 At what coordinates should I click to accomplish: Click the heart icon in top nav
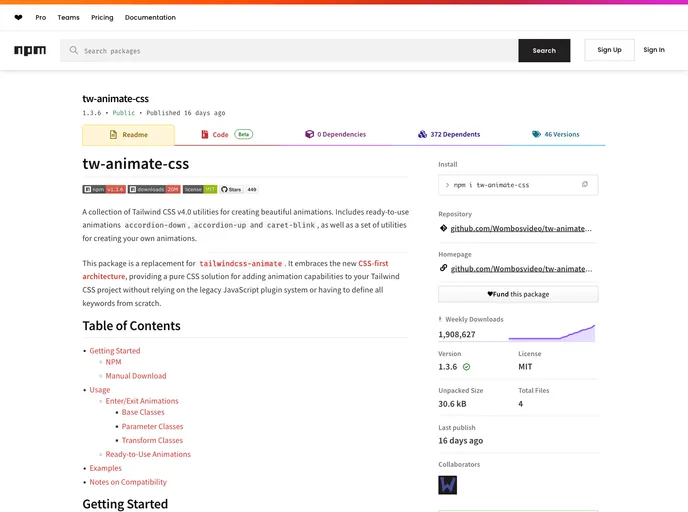coord(18,18)
